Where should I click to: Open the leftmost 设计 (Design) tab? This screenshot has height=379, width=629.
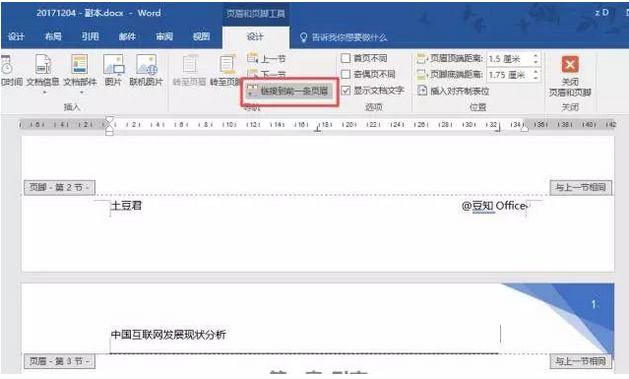(16, 36)
